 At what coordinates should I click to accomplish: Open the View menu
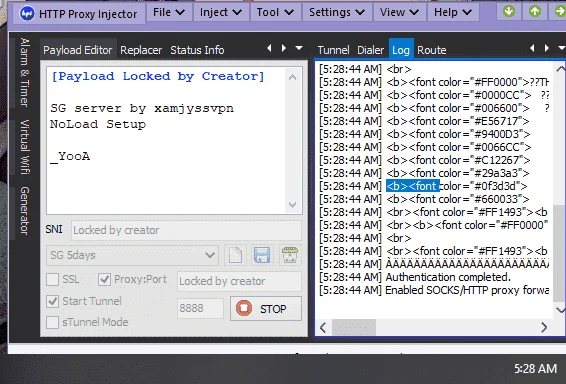(399, 12)
